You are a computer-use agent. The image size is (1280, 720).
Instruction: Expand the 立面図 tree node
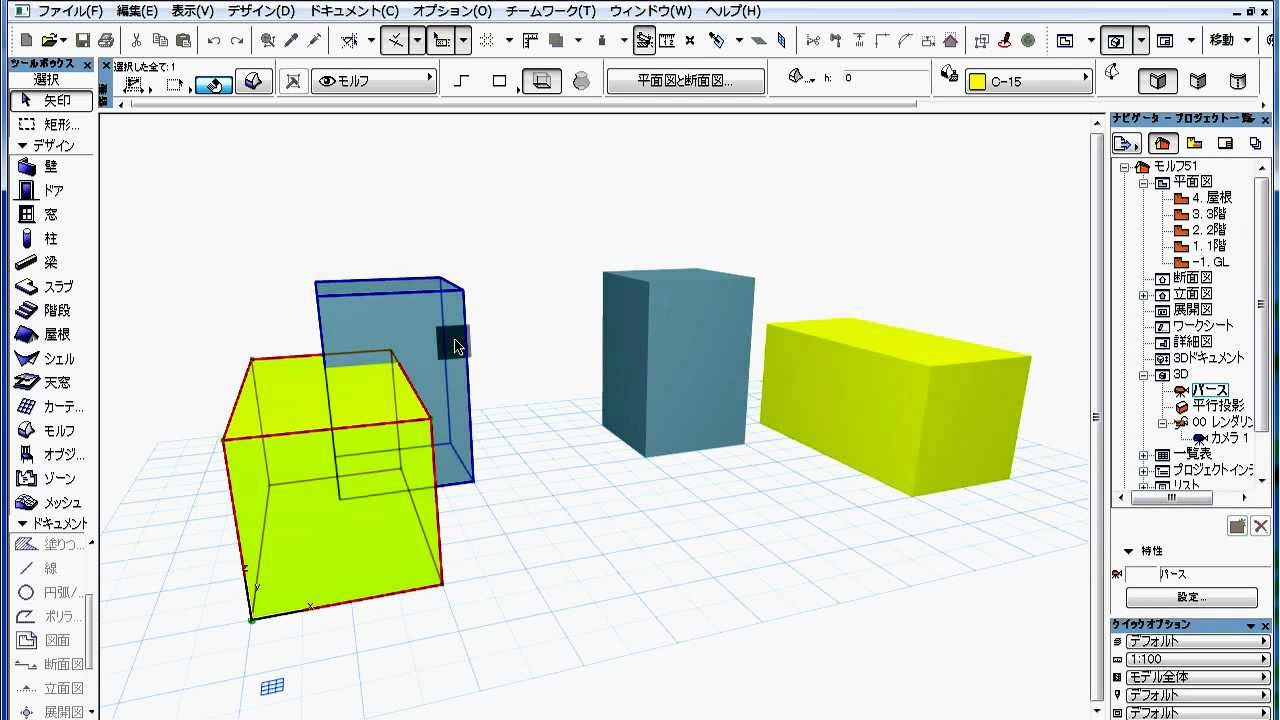pyautogui.click(x=1144, y=294)
